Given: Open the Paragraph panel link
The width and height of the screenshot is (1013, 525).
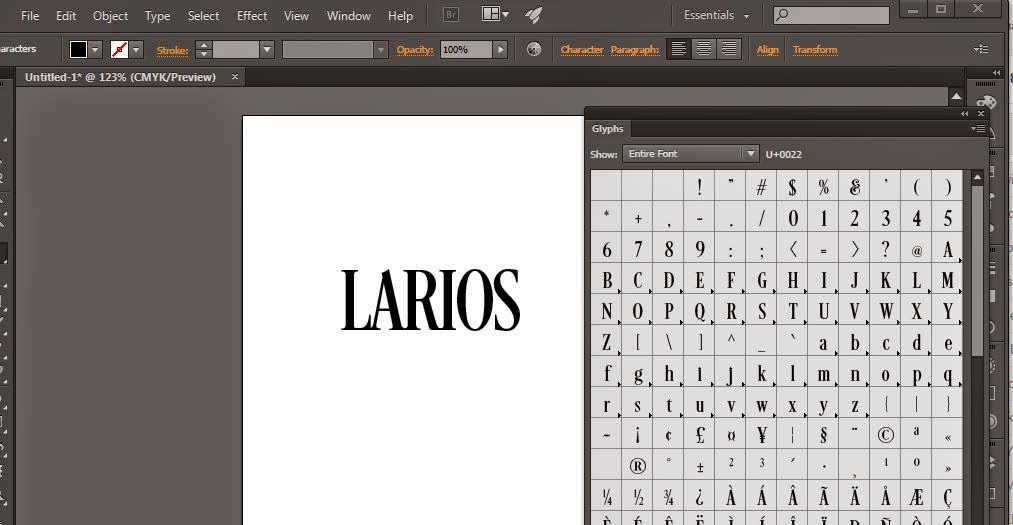Looking at the screenshot, I should (x=634, y=50).
